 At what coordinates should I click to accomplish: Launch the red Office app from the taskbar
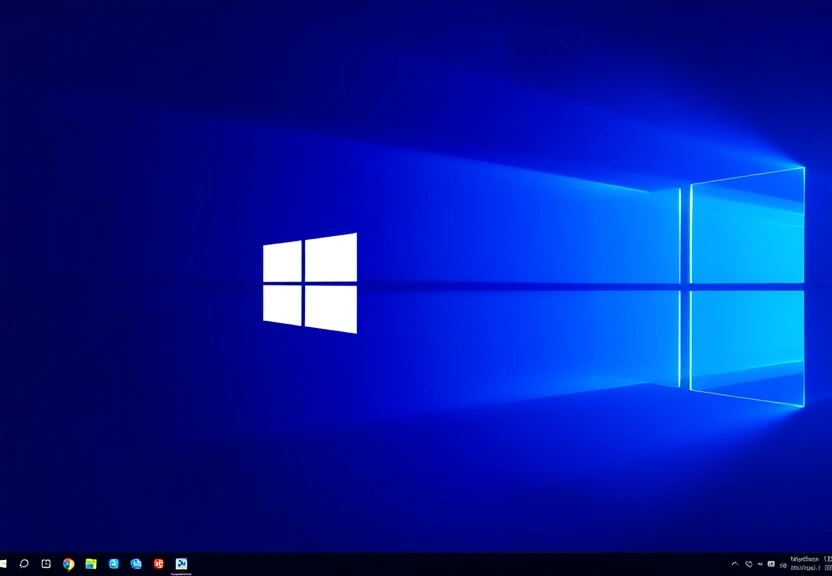pyautogui.click(x=160, y=563)
